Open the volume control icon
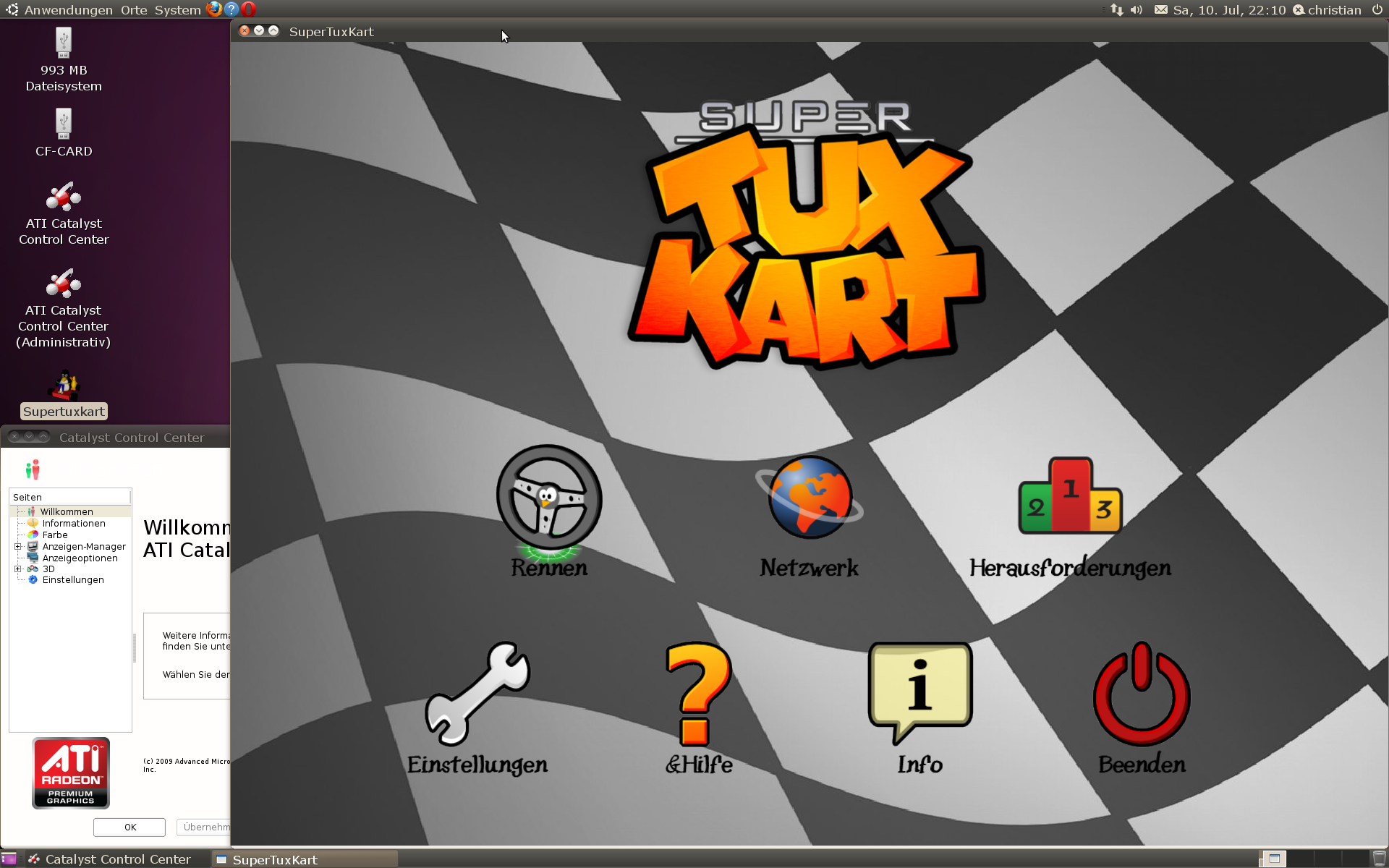Viewport: 1389px width, 868px height. pos(1137,9)
